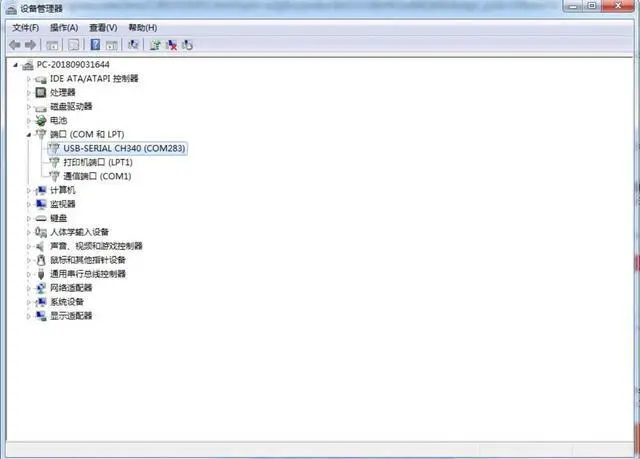
Task: Select 打印机端口 (LPT1) entry
Action: 98,162
